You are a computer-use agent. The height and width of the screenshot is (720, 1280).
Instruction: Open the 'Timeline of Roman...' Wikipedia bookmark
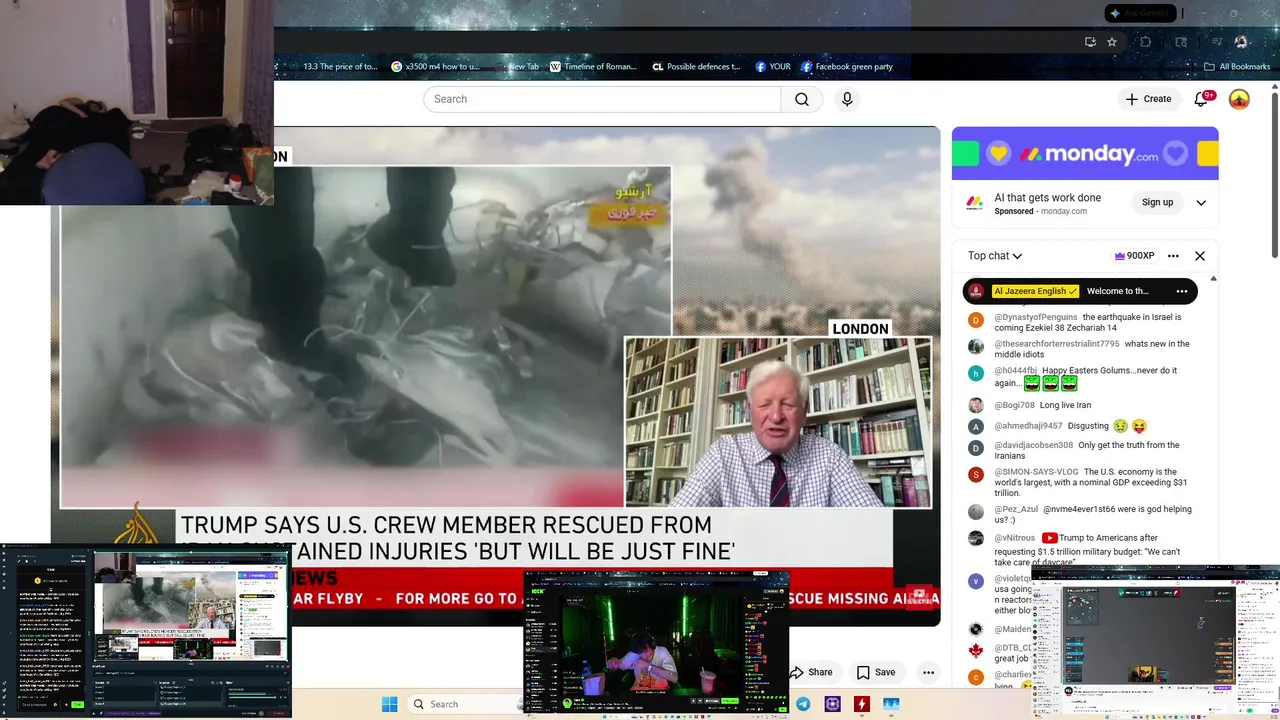(593, 67)
